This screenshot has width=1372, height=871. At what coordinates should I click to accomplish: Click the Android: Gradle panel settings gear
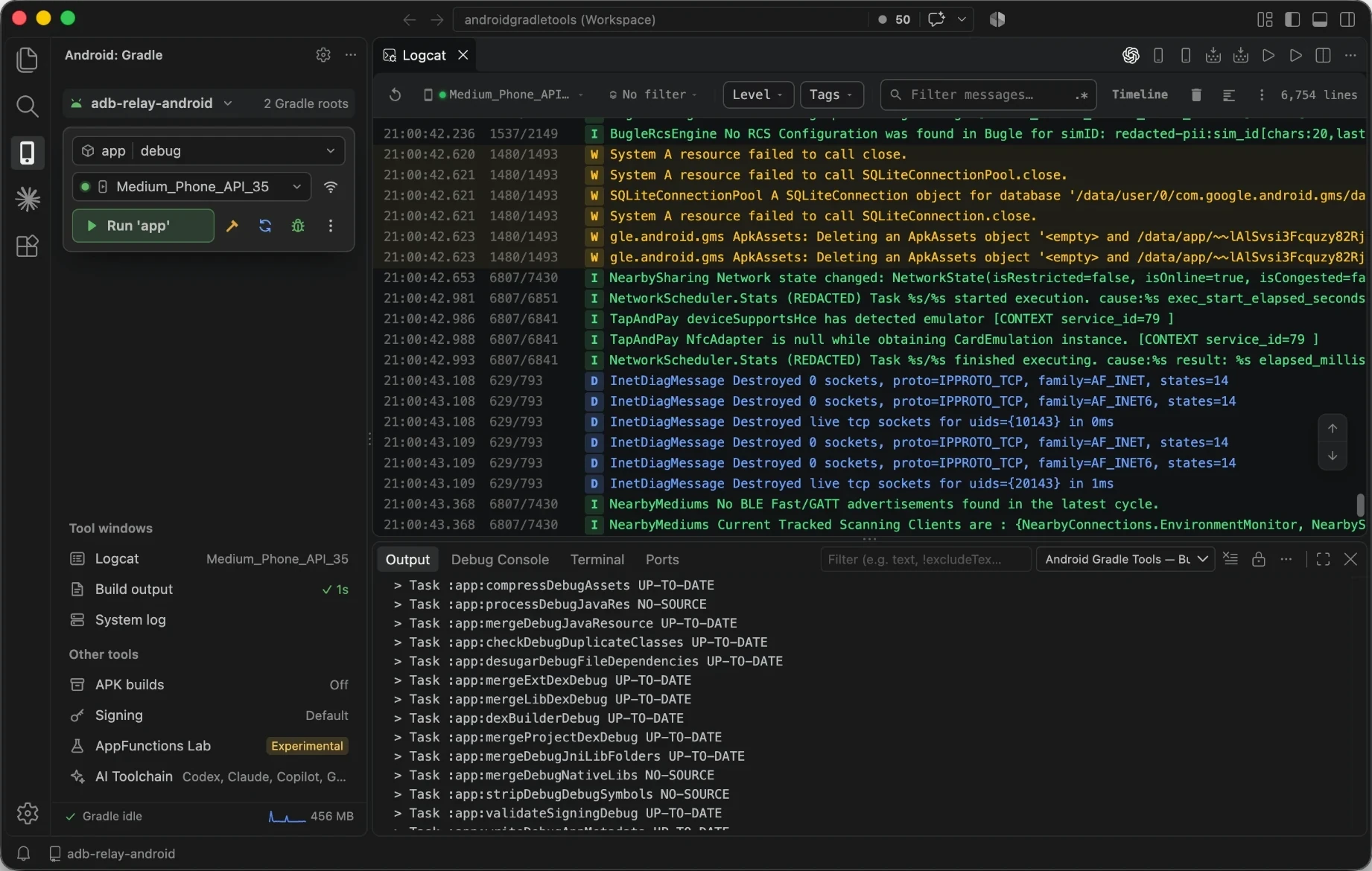[x=323, y=55]
